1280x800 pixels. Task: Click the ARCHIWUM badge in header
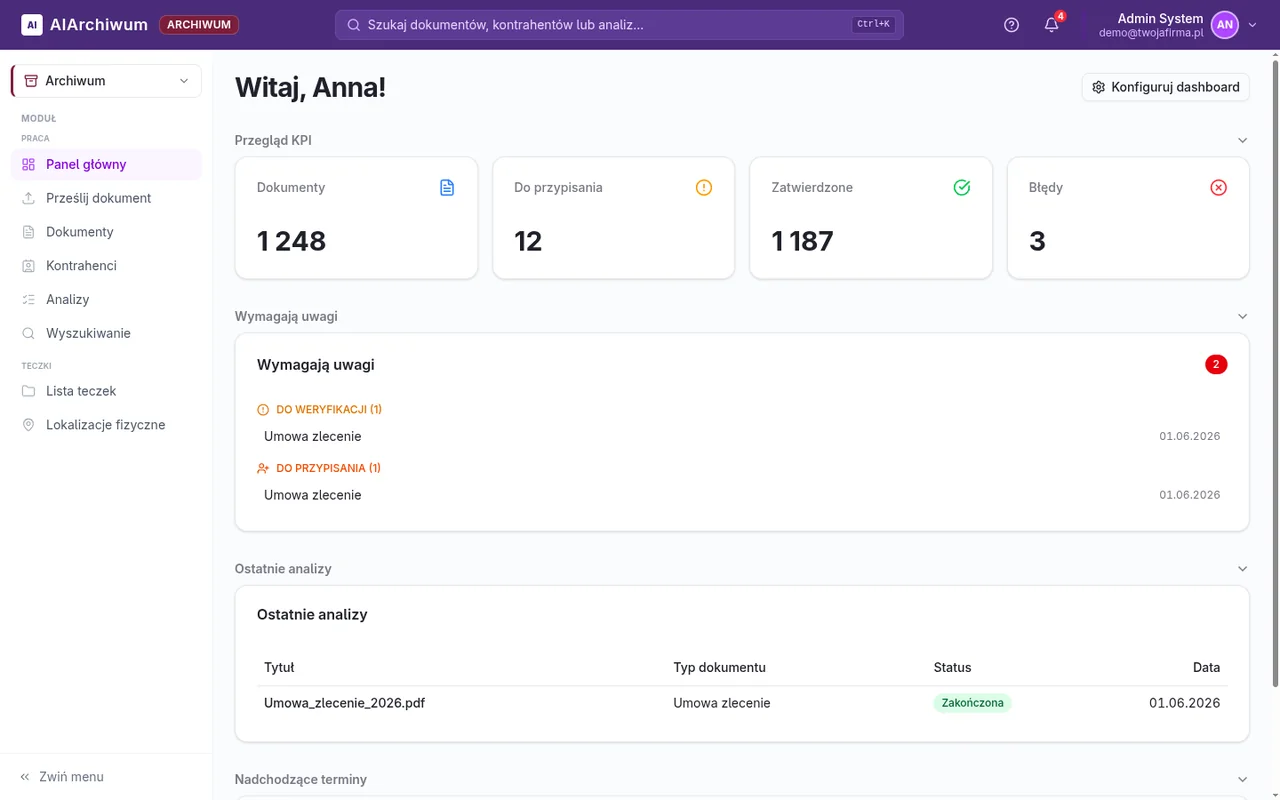[199, 25]
